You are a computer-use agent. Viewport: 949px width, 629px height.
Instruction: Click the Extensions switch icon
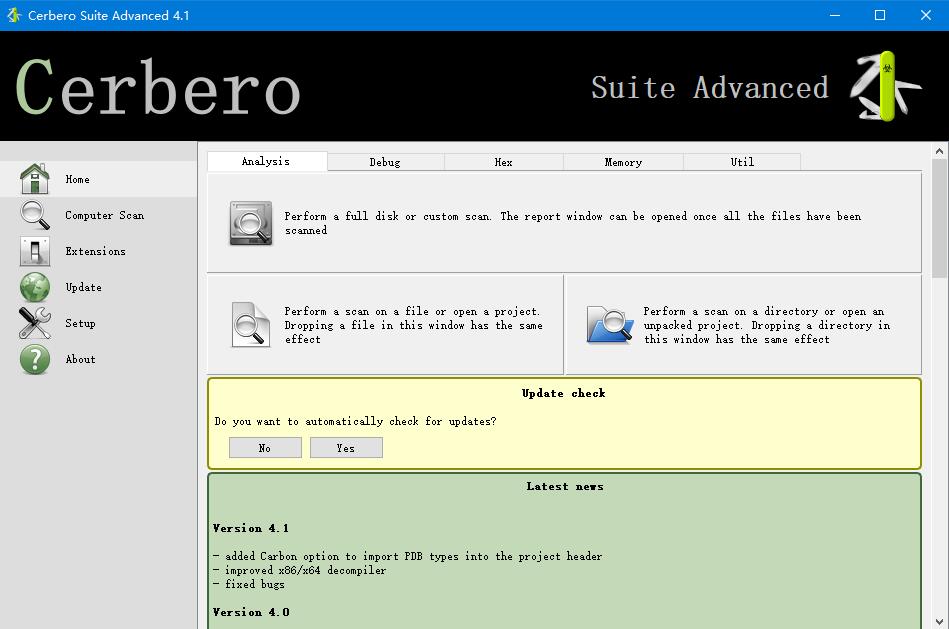pyautogui.click(x=34, y=251)
